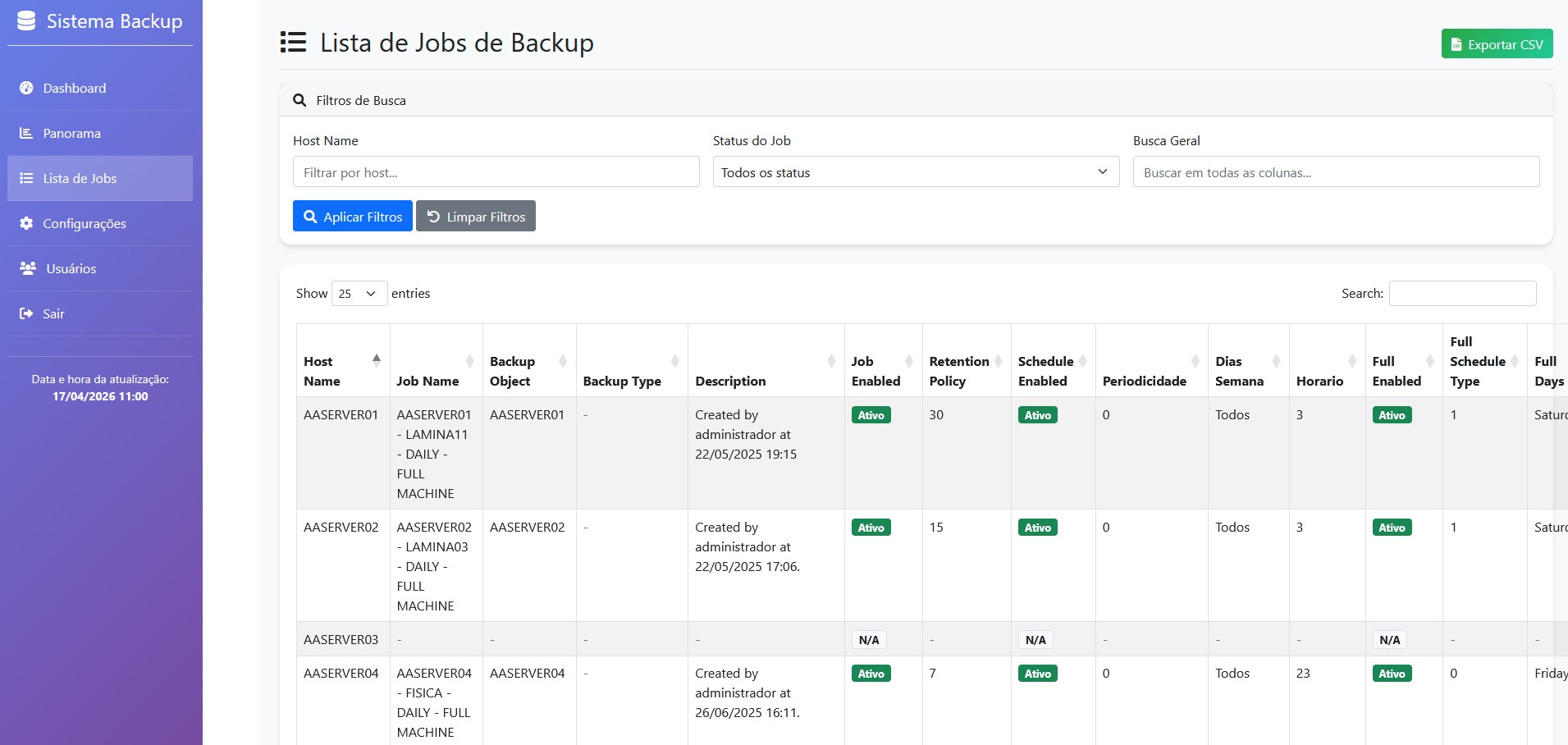Sort by Dias Semana column arrows
The height and width of the screenshot is (745, 1568).
coord(1276,361)
